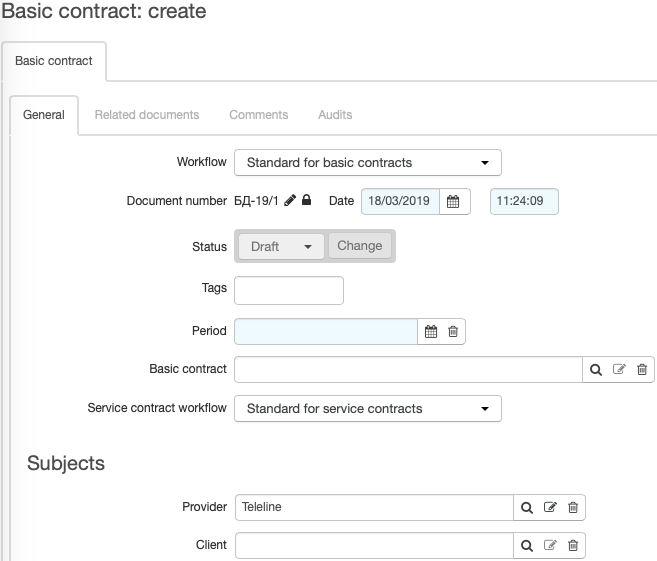Open the Date calendar picker icon
The image size is (657, 561).
[x=453, y=202]
